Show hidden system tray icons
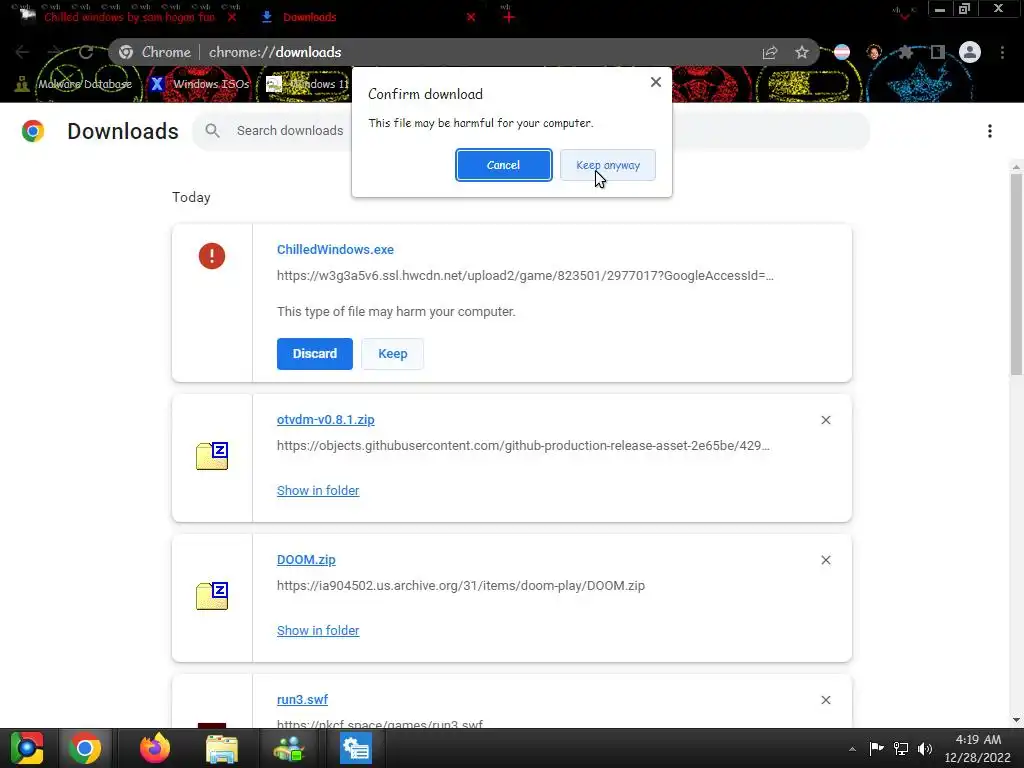 click(x=852, y=749)
